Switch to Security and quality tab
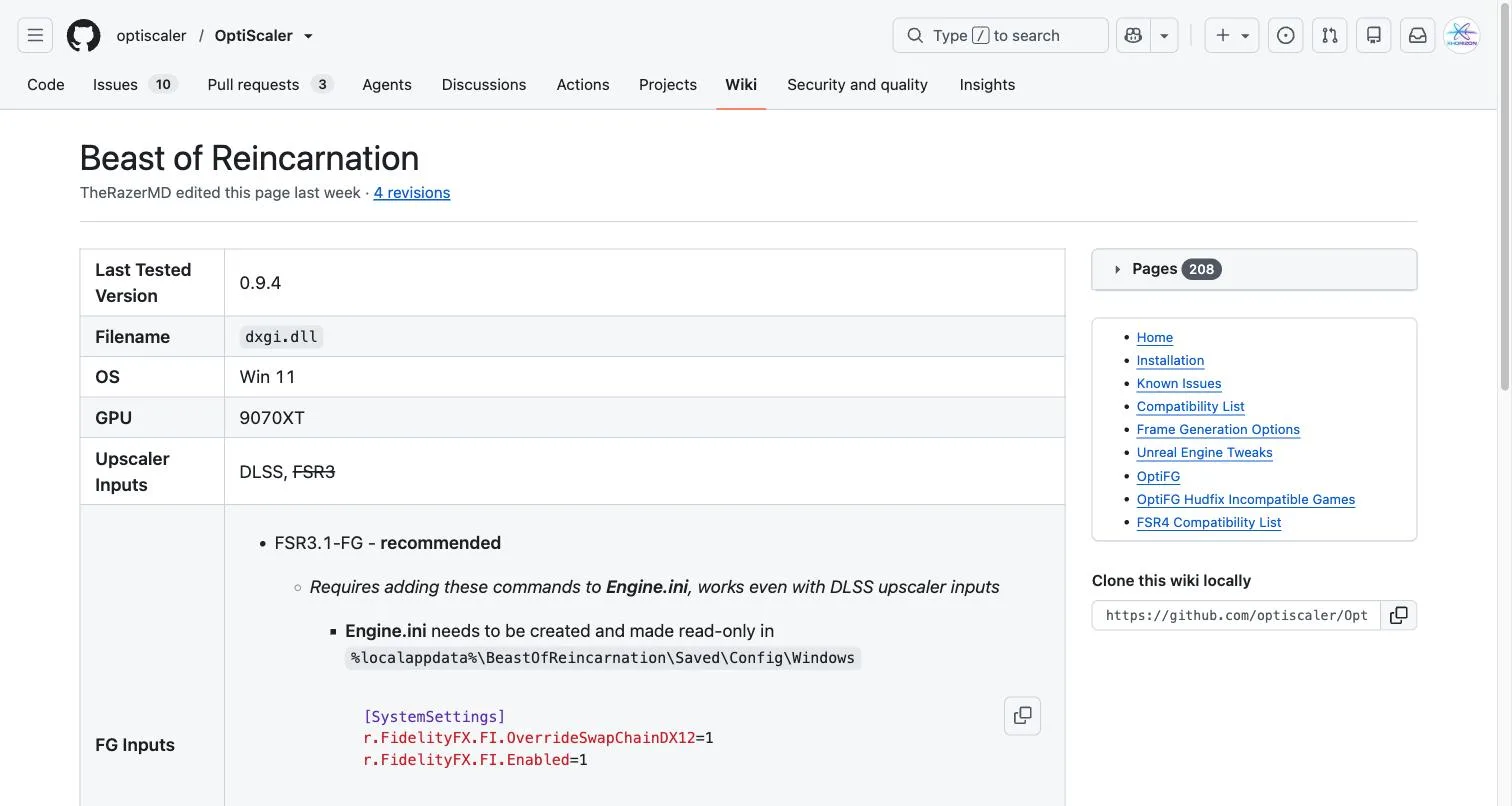Screen dimensions: 1512x806 coord(857,84)
